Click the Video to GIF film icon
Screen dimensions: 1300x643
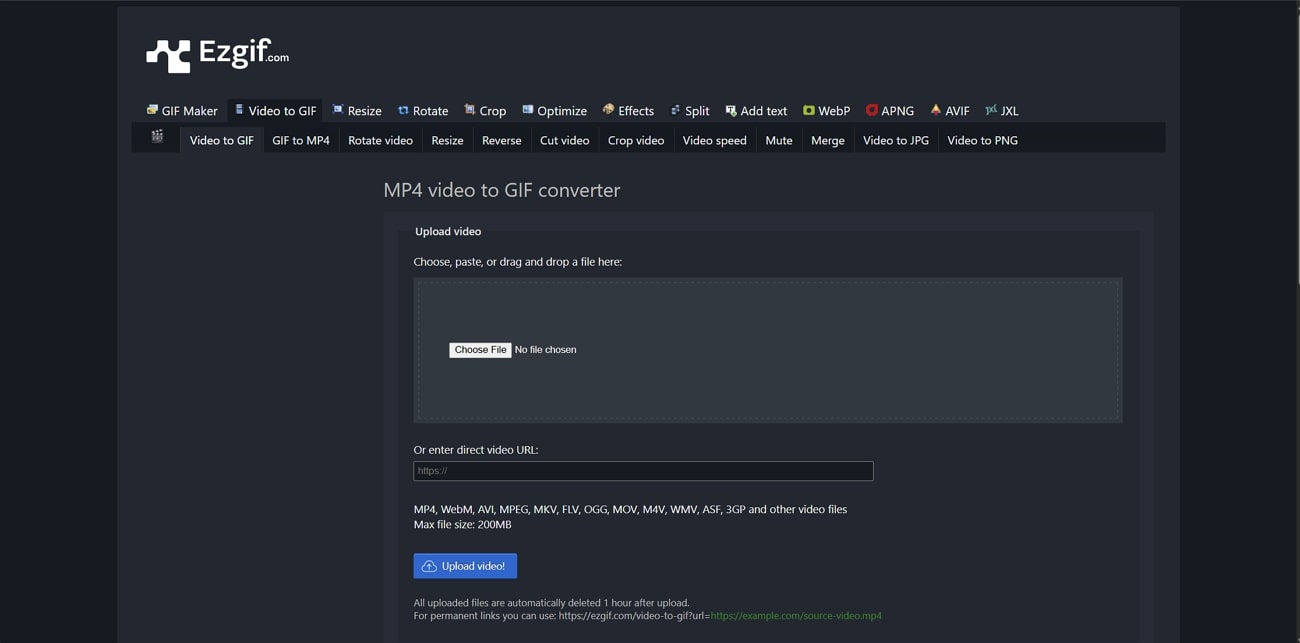coord(239,110)
